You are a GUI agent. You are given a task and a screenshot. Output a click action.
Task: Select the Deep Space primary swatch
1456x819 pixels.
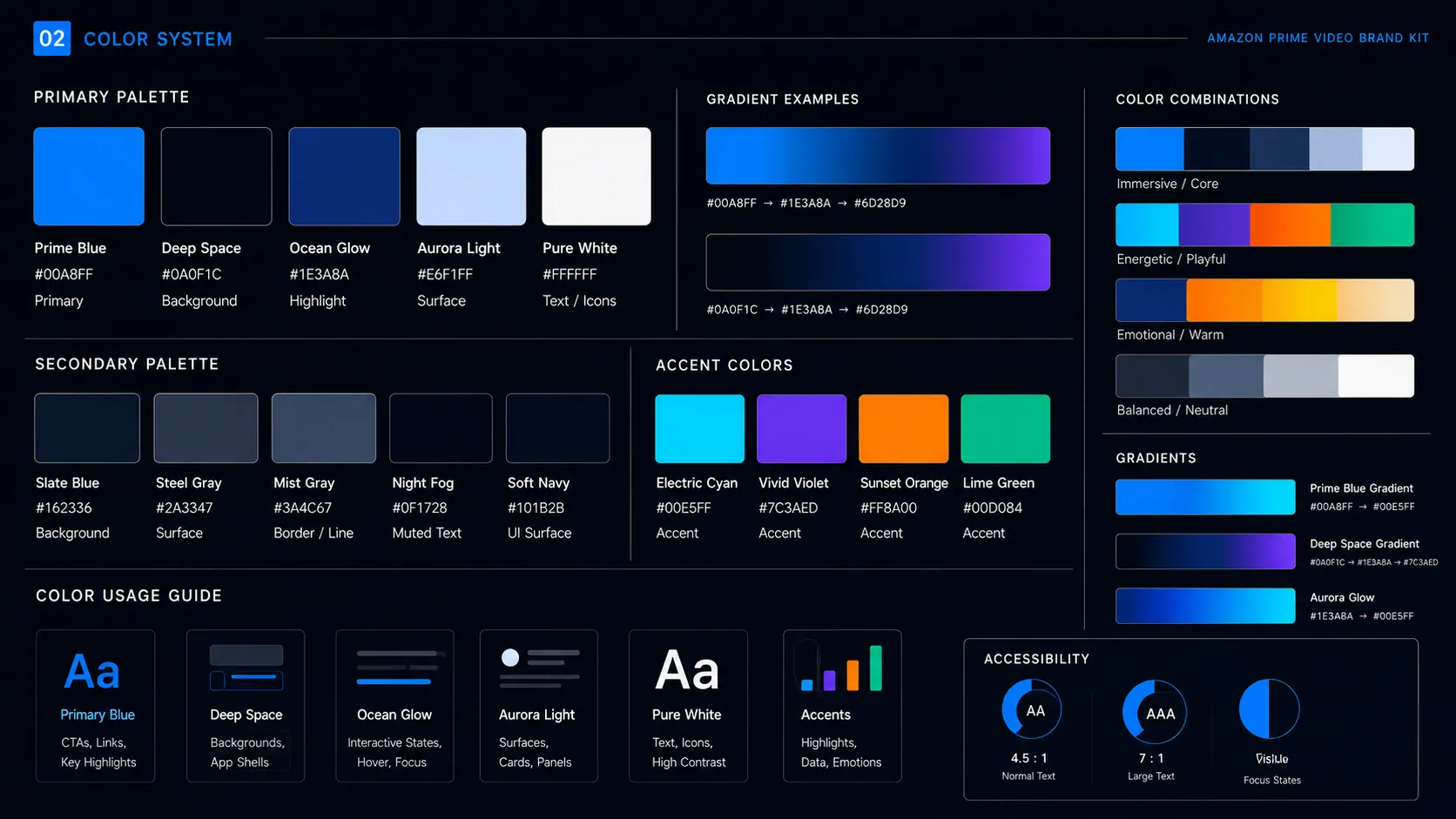click(216, 177)
